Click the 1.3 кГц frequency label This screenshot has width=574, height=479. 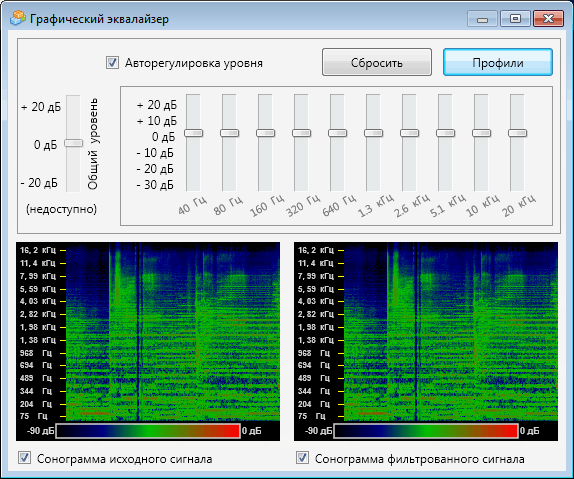coord(376,205)
